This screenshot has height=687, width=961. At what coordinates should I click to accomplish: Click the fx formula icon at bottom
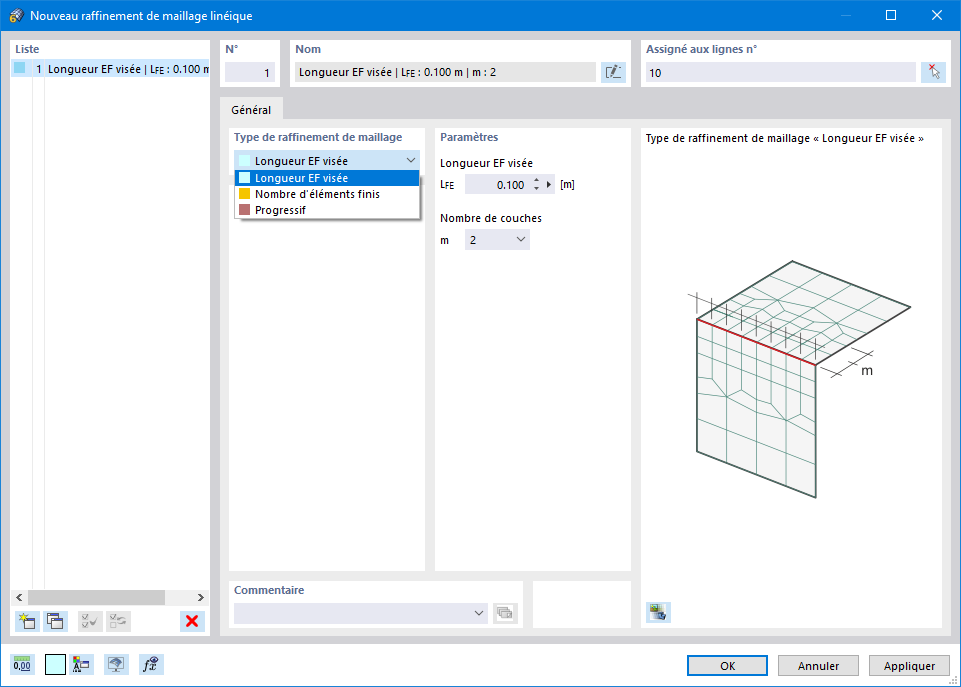tap(151, 665)
